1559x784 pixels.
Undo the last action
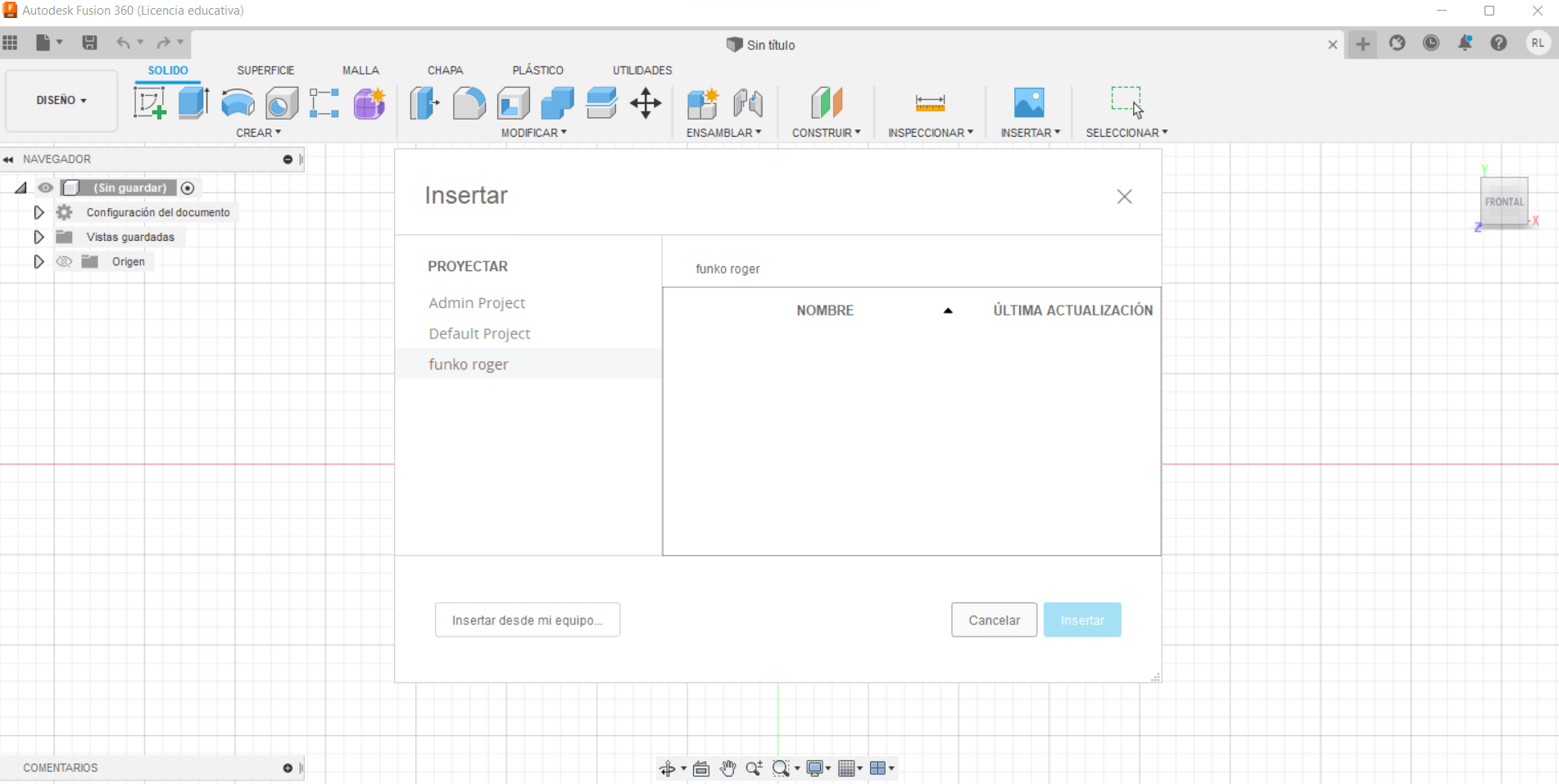123,43
